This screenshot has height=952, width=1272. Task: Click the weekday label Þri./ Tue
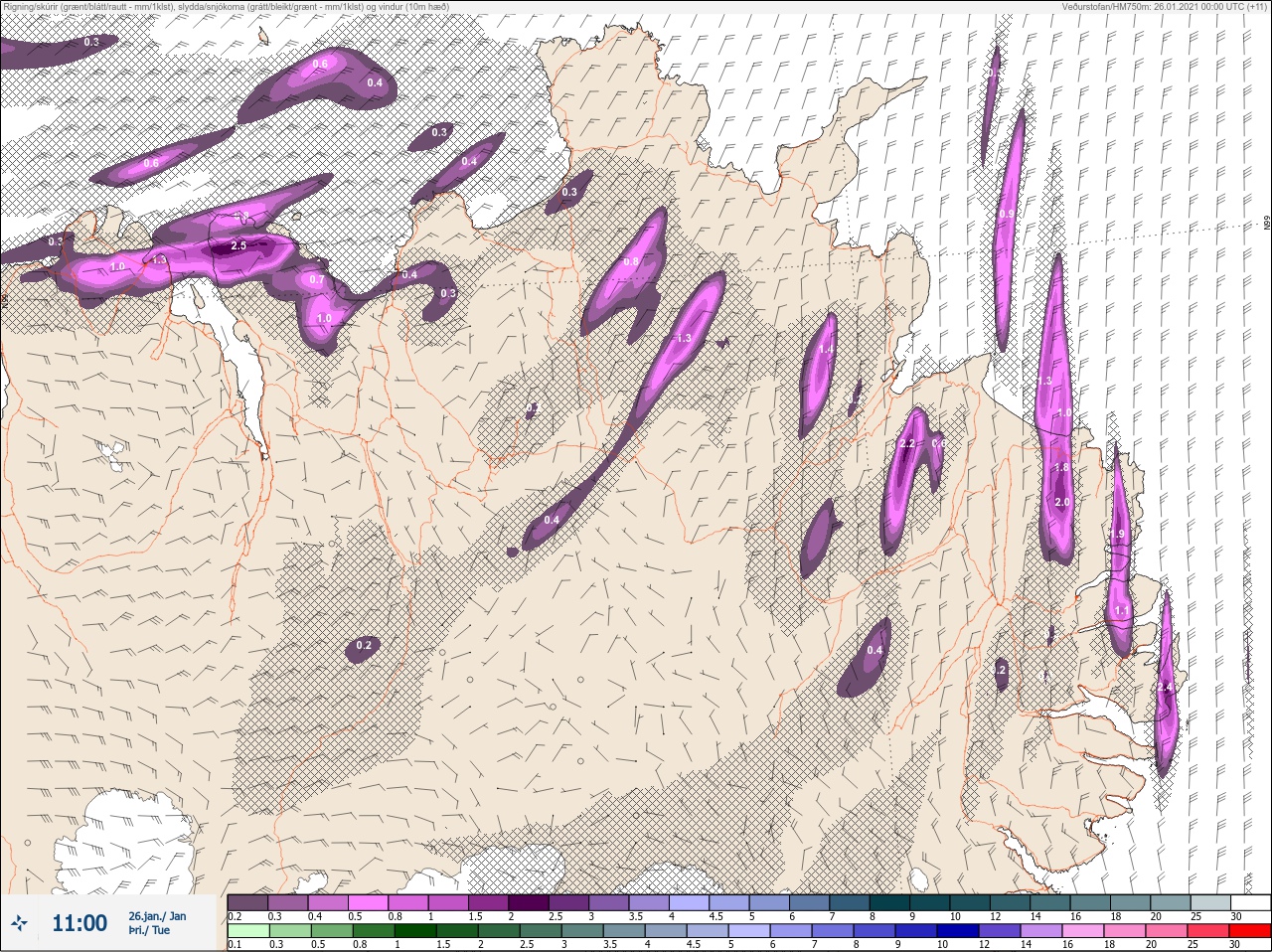click(x=149, y=930)
